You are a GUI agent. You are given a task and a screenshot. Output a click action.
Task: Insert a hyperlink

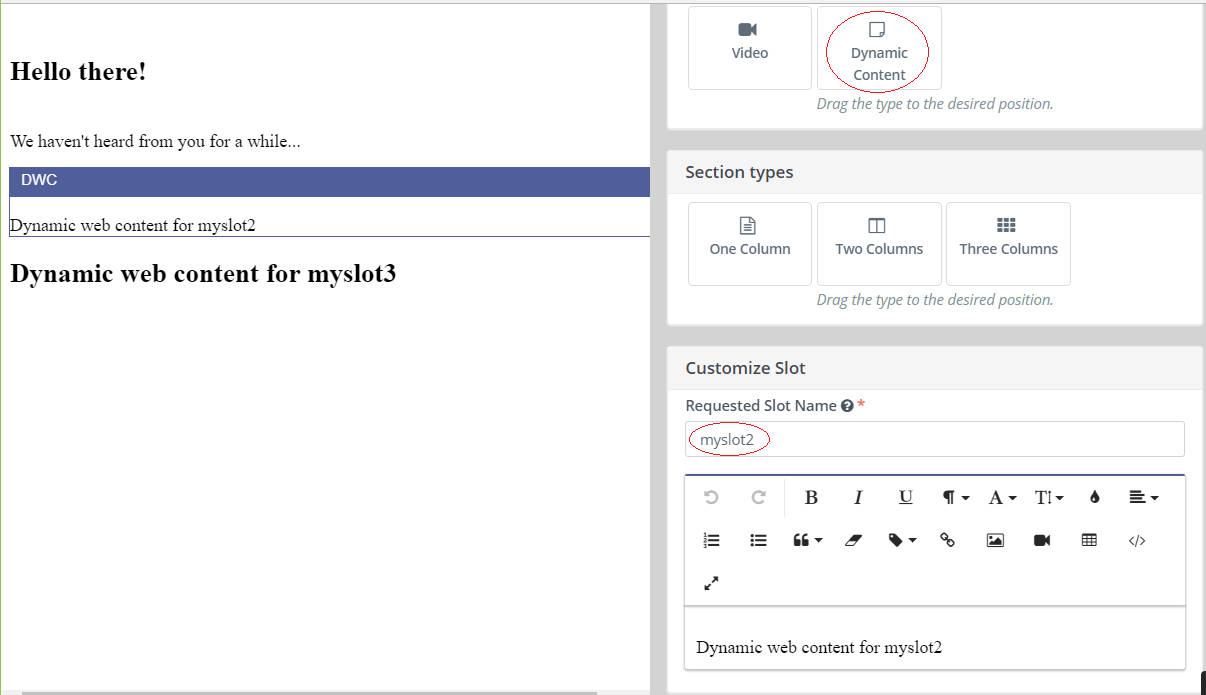click(947, 540)
